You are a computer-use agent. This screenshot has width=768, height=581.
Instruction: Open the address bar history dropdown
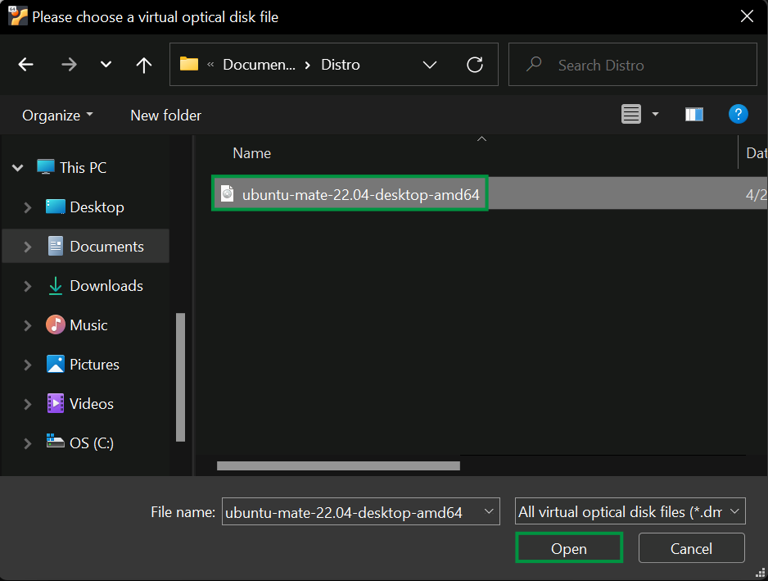coord(430,65)
